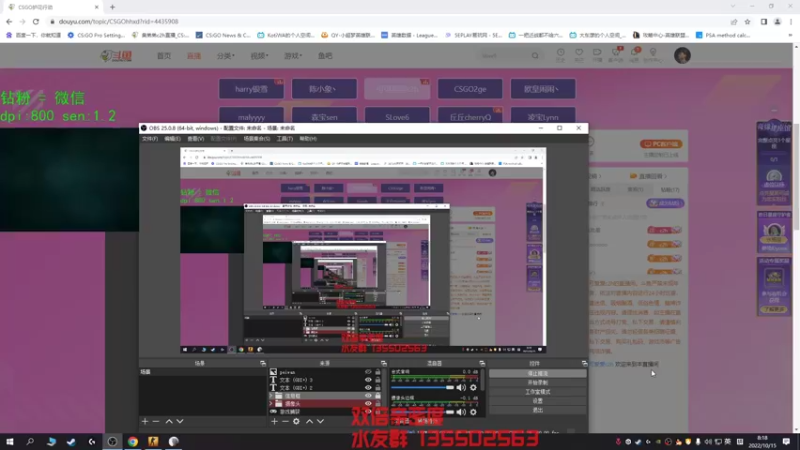Open OBS 帮助(H) menu
The image size is (800, 450).
308,139
